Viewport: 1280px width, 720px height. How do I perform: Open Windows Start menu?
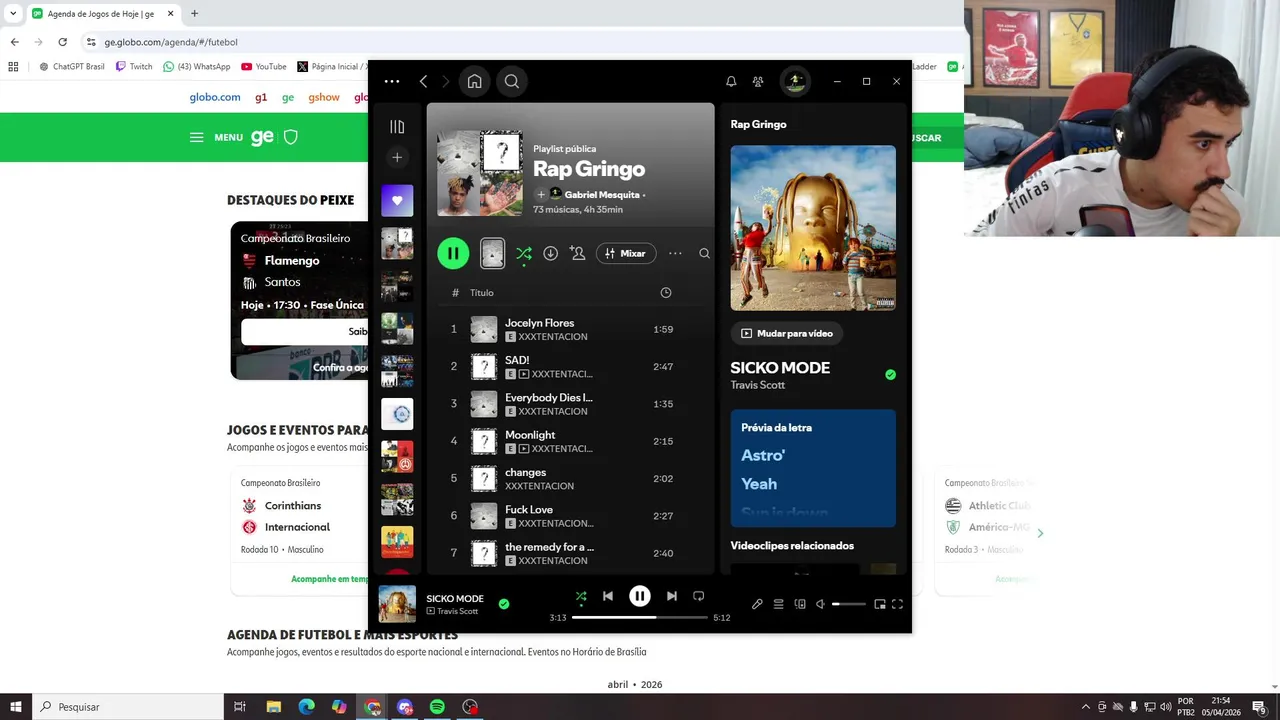coord(16,707)
